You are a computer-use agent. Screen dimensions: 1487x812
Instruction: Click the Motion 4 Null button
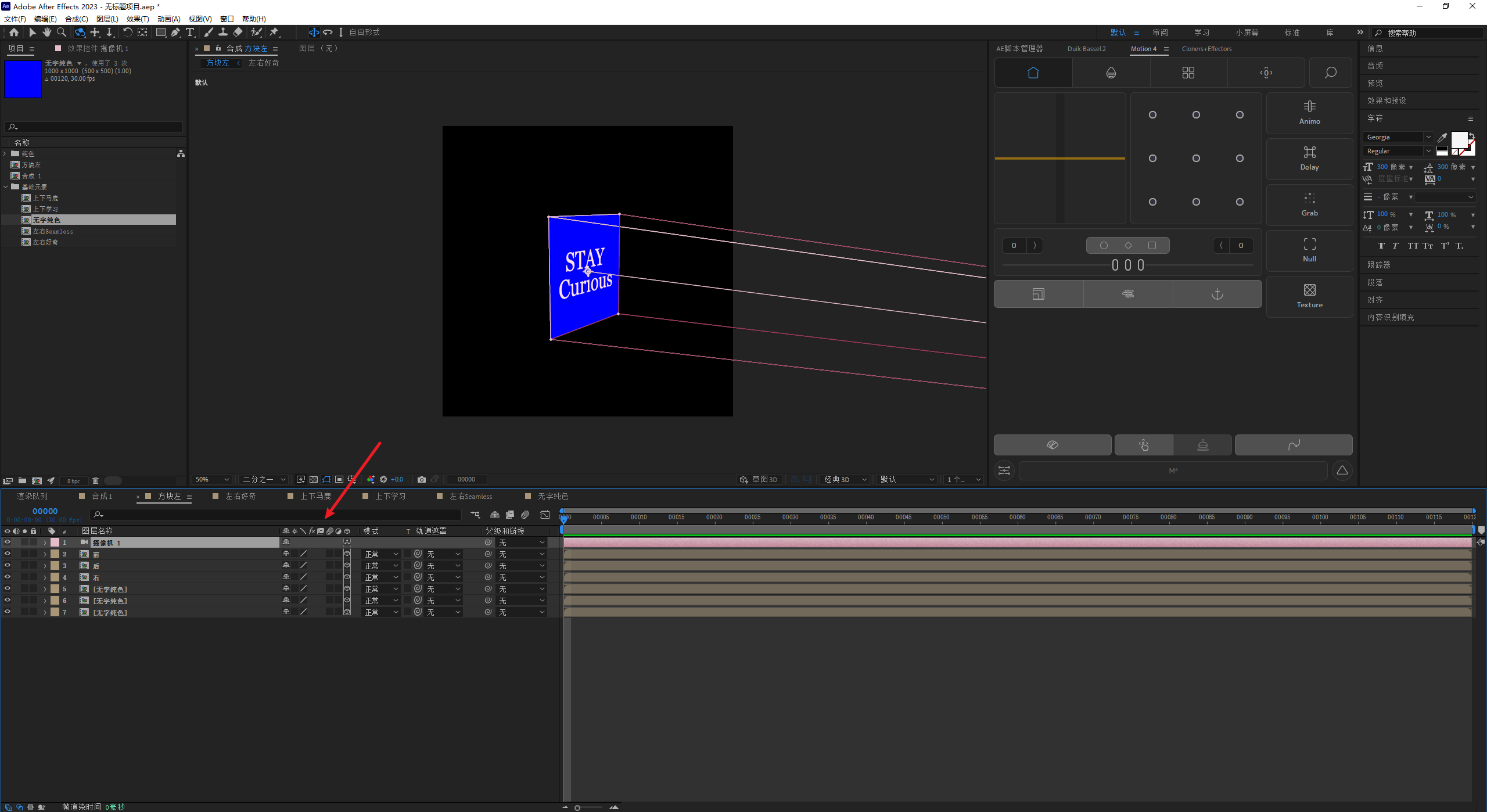click(1309, 250)
